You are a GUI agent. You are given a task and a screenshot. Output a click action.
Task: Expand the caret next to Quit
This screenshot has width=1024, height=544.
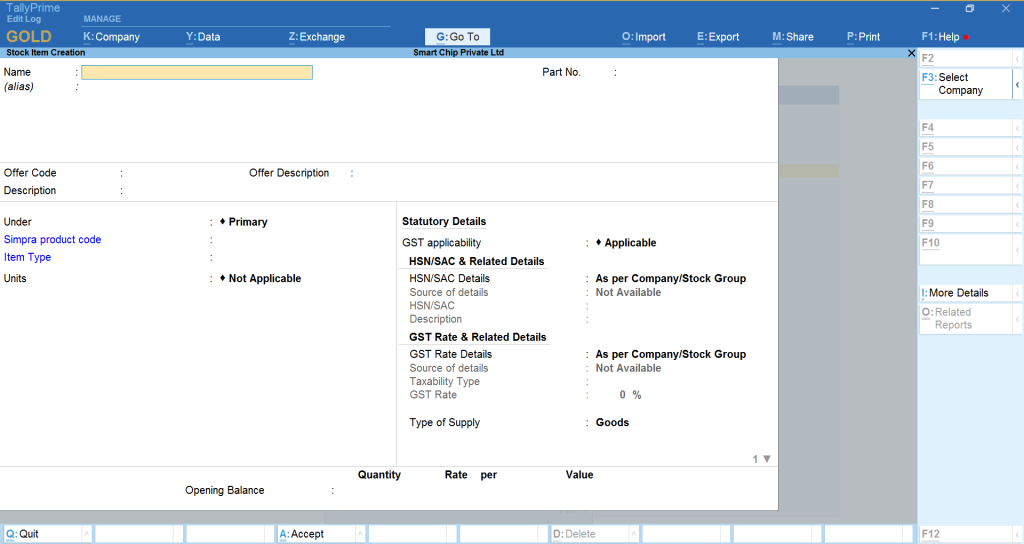pyautogui.click(x=86, y=534)
